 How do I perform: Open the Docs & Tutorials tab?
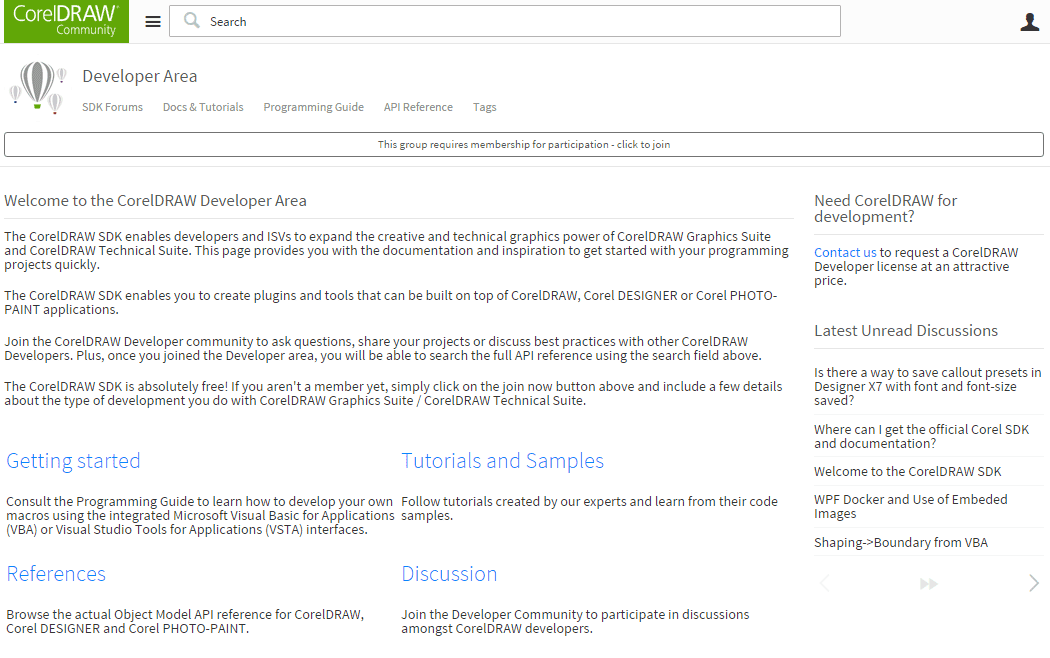203,107
